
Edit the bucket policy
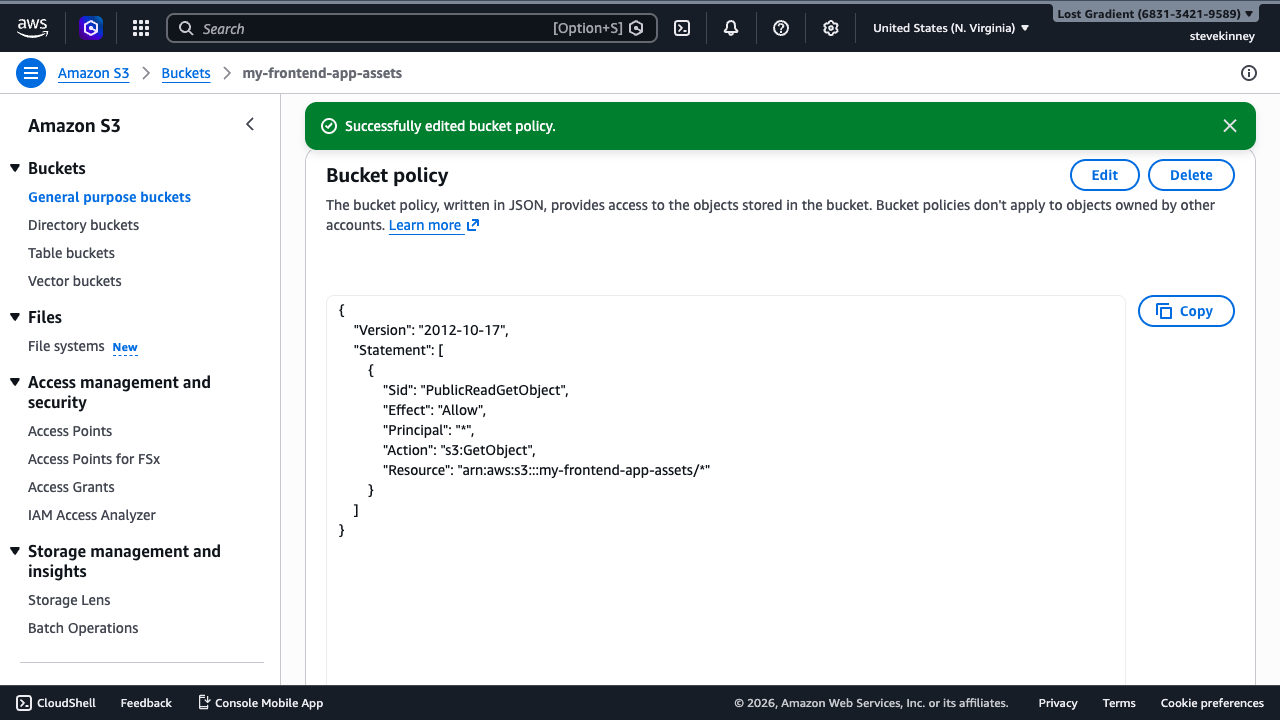[1105, 175]
